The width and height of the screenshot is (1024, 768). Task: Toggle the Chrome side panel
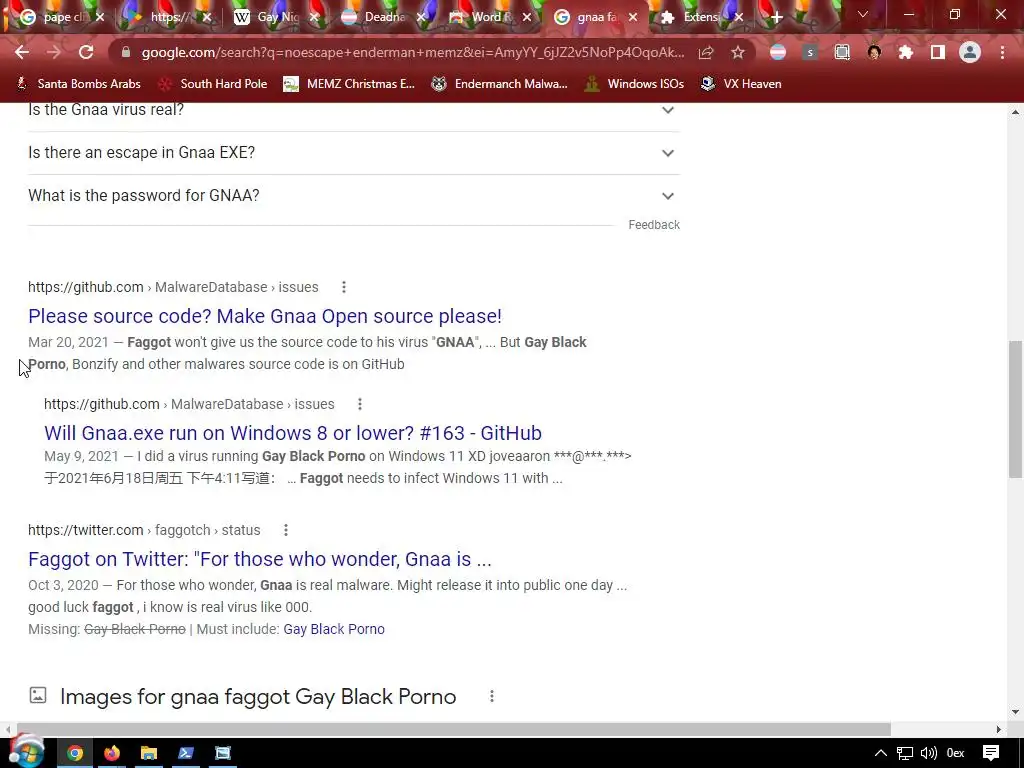pyautogui.click(x=938, y=52)
